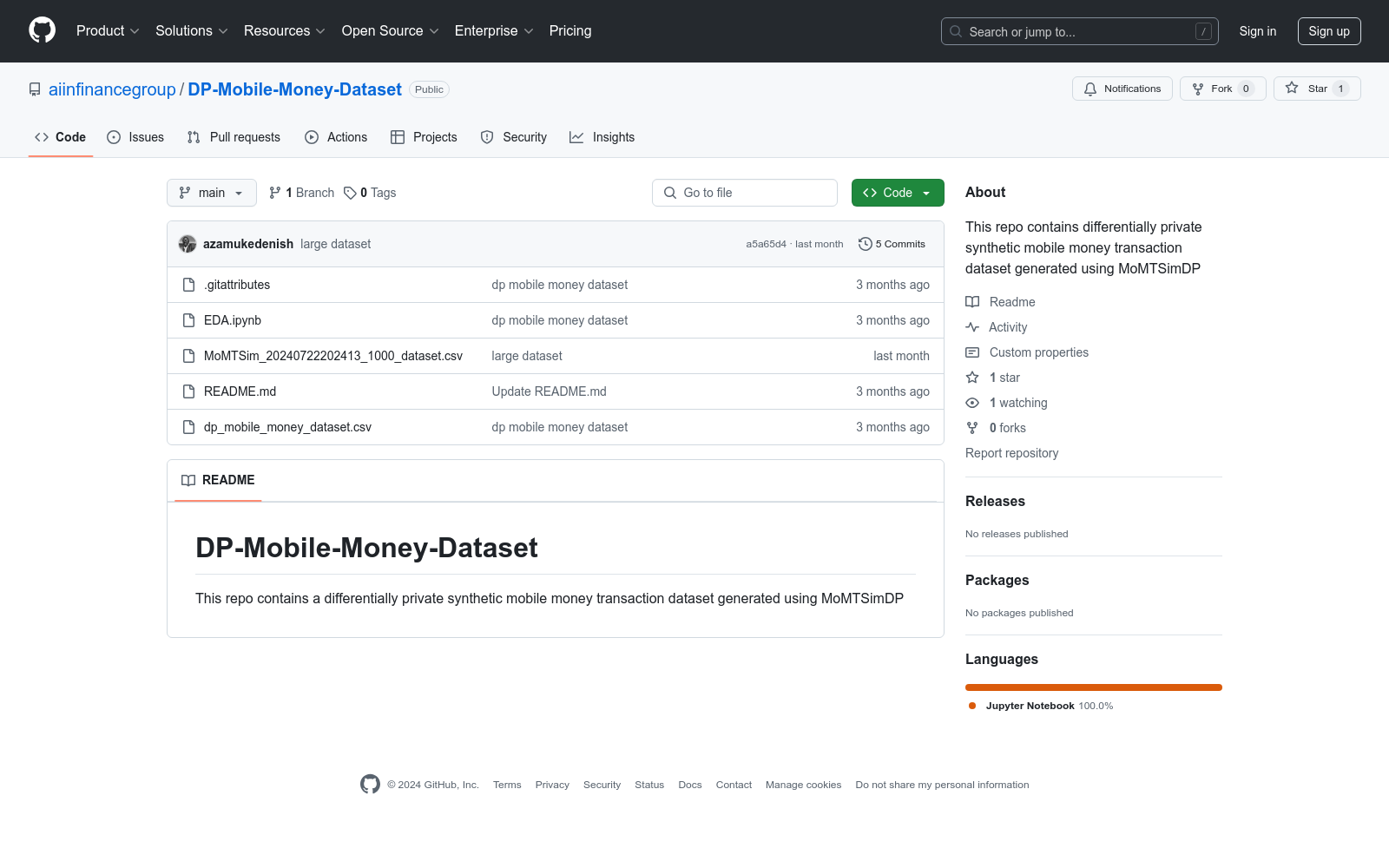Expand the Resources menu
Screen dimensions: 1389x868
pos(285,31)
